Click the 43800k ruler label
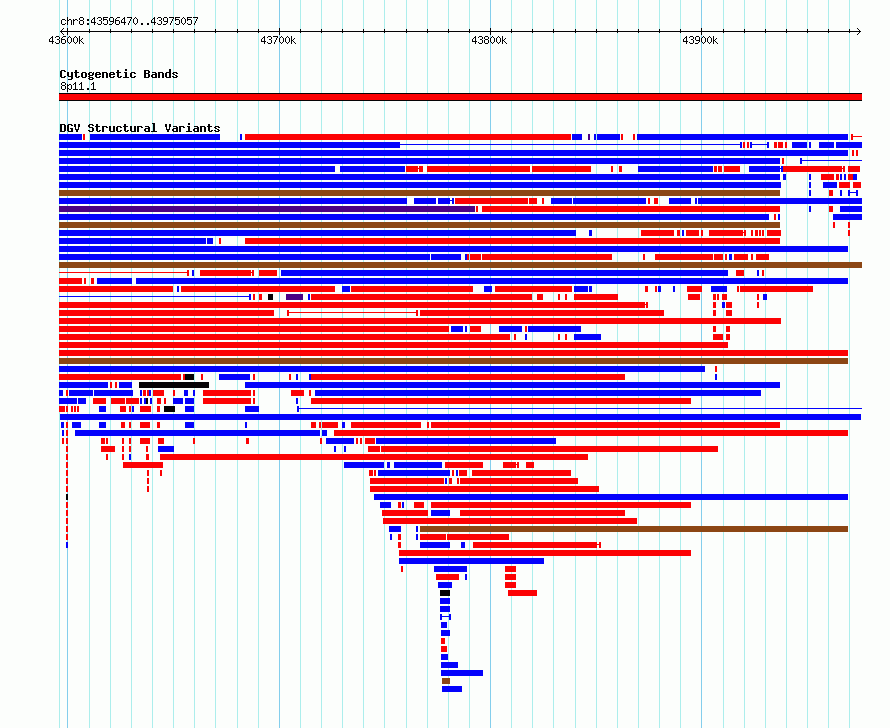 click(x=489, y=40)
